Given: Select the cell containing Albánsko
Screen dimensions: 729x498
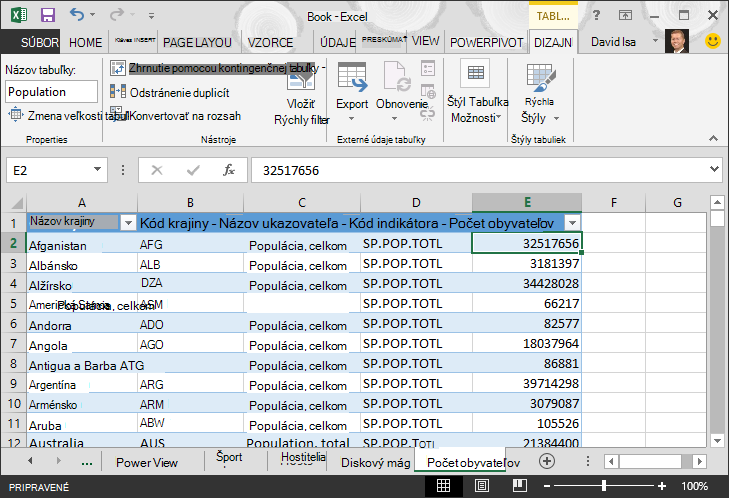Looking at the screenshot, I should click(82, 265).
